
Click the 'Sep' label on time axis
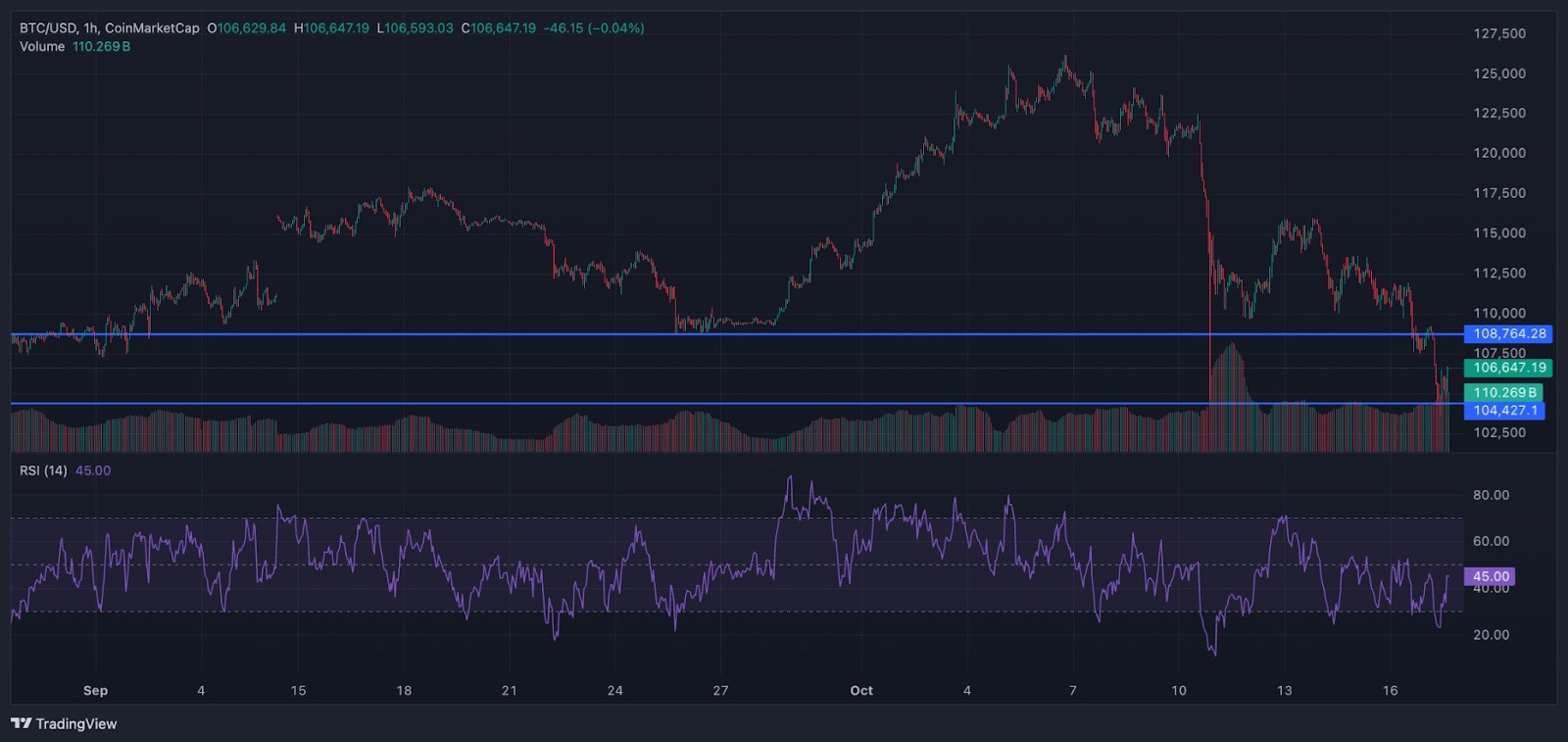[x=95, y=690]
